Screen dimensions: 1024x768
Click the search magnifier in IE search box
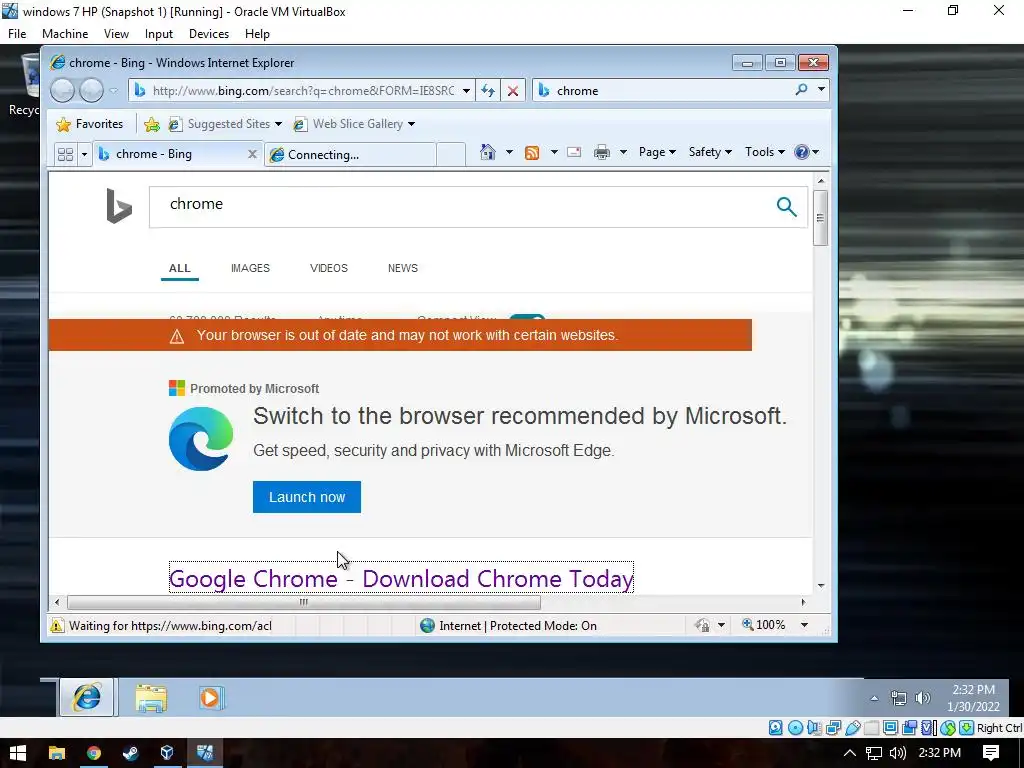coord(801,90)
